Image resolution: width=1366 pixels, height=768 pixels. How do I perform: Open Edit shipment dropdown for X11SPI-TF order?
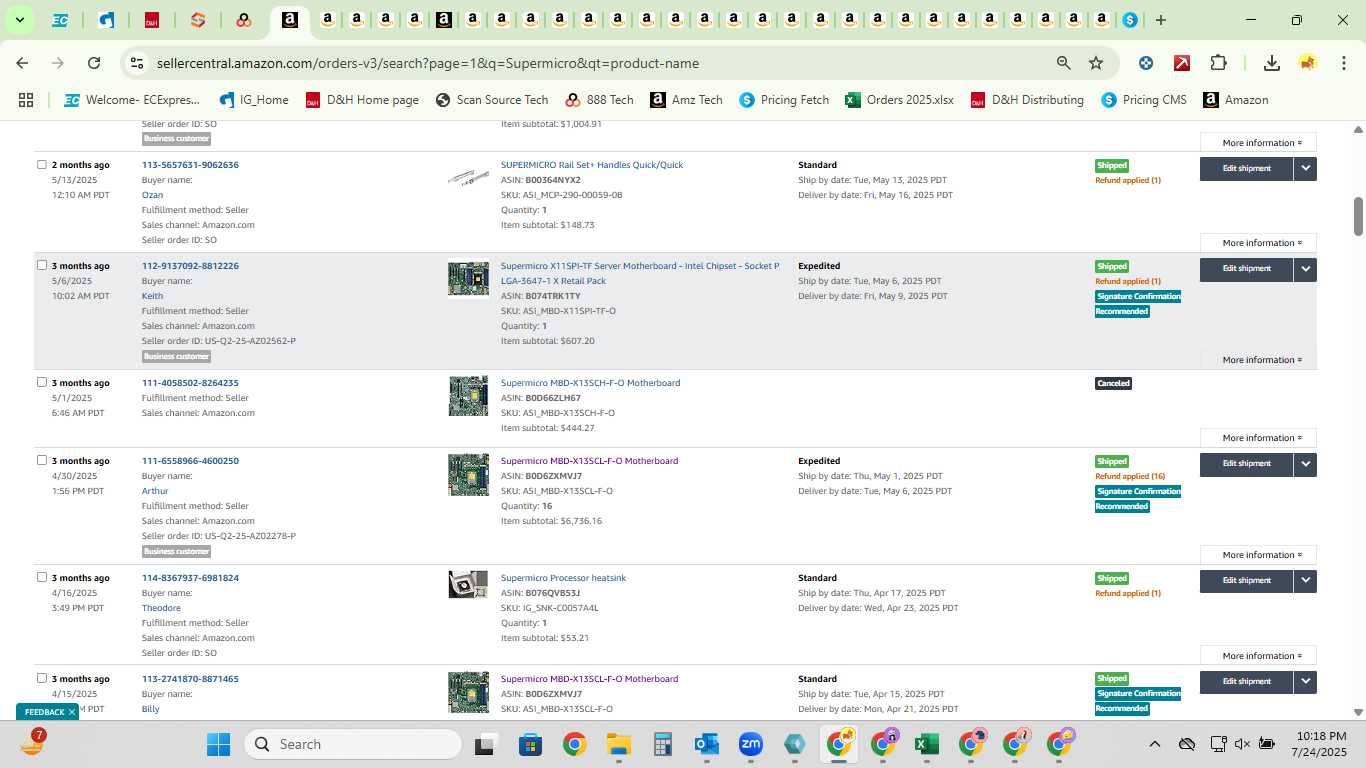point(1305,269)
